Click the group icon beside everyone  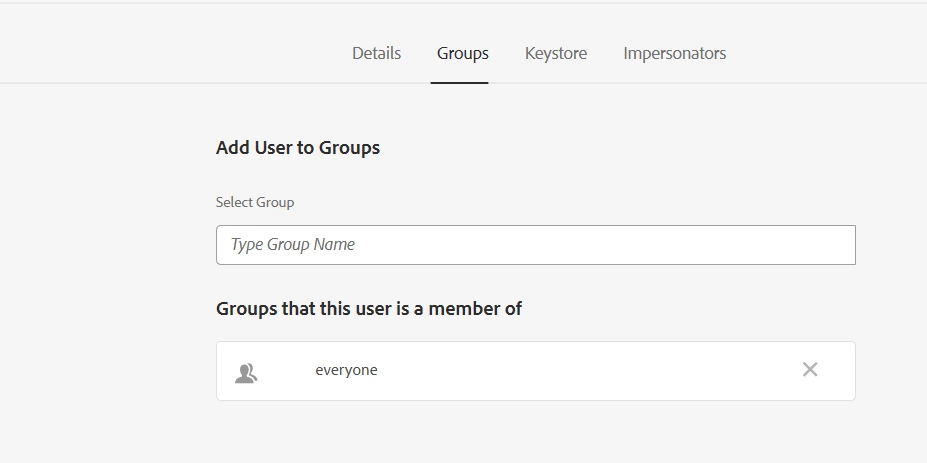[246, 373]
